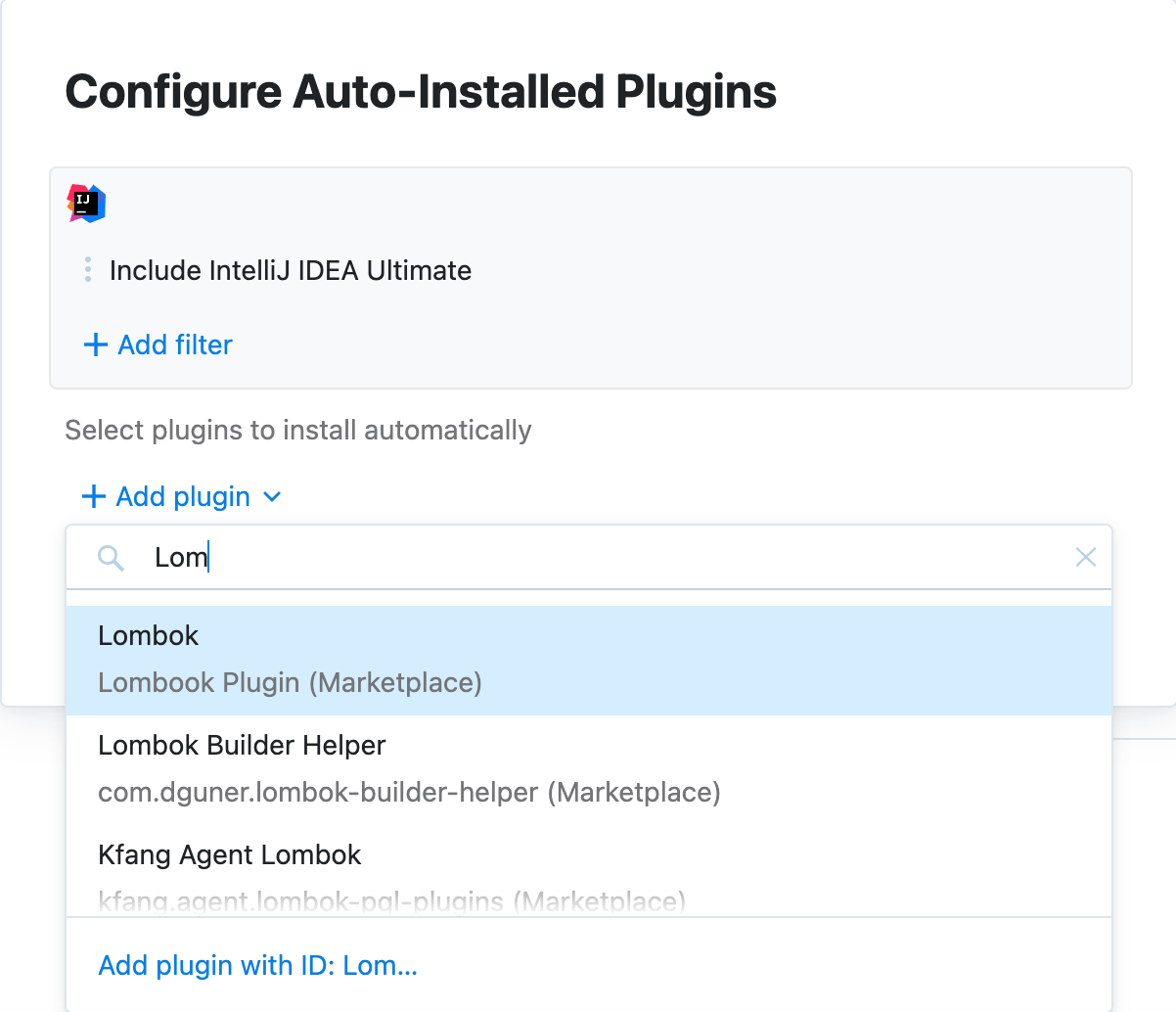Click the drag handle dots beside Include IntelliJ

88,270
